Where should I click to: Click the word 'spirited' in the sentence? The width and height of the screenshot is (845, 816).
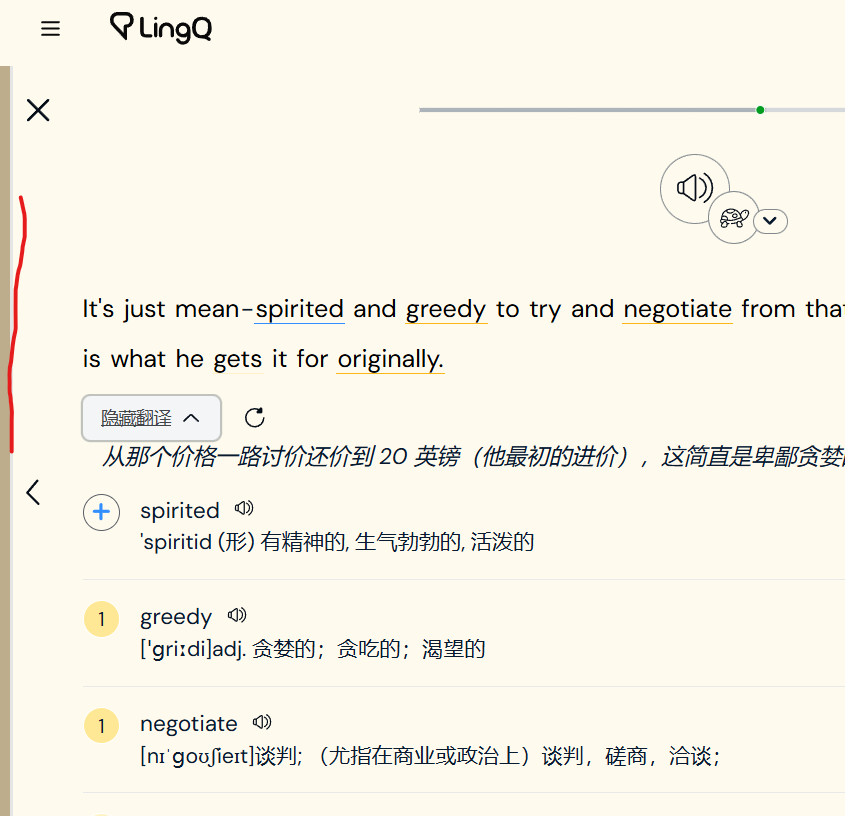point(299,309)
